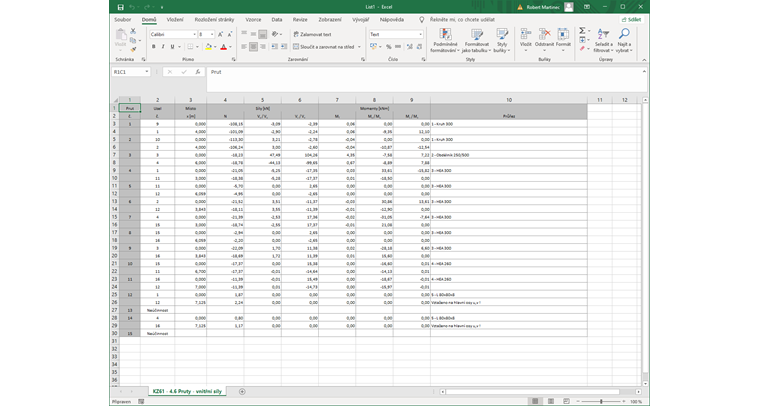The height and width of the screenshot is (406, 760).
Task: Click the AutoSum sigma icon
Action: (583, 31)
